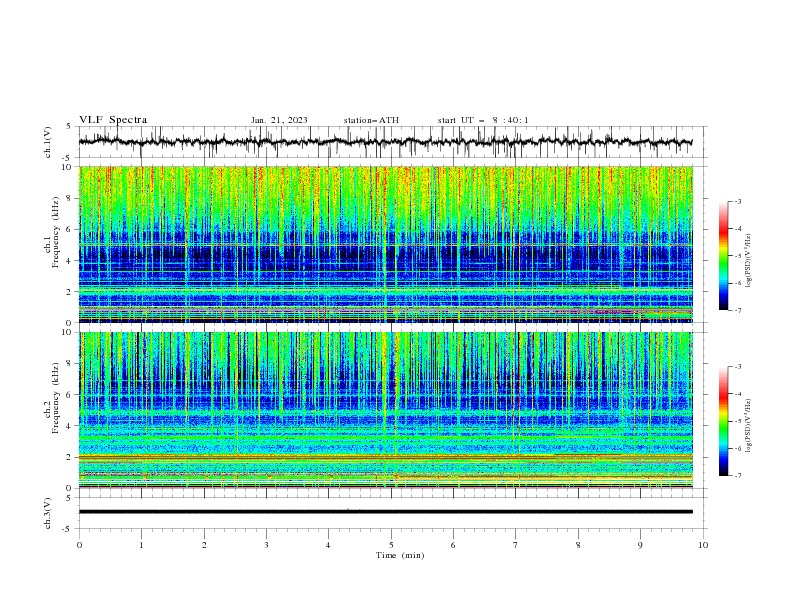Click the 'ch.1(V)' waveform axis label
Image resolution: width=792 pixels, height=612 pixels.
pyautogui.click(x=47, y=142)
